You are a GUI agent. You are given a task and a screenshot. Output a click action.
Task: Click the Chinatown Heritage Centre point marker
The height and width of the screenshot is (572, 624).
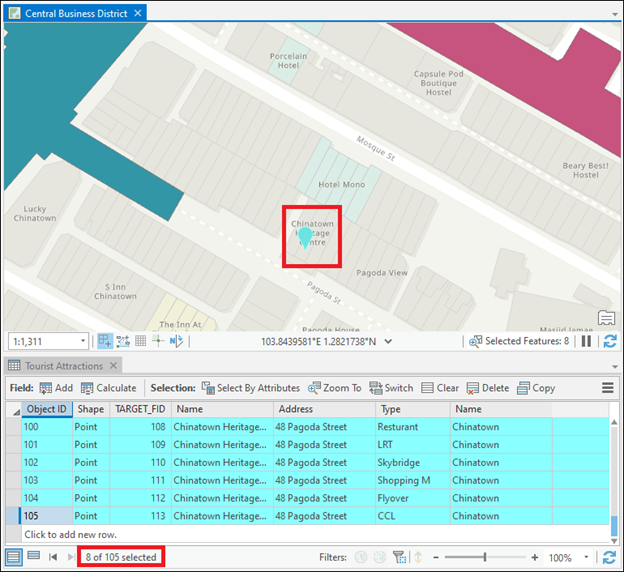(305, 238)
